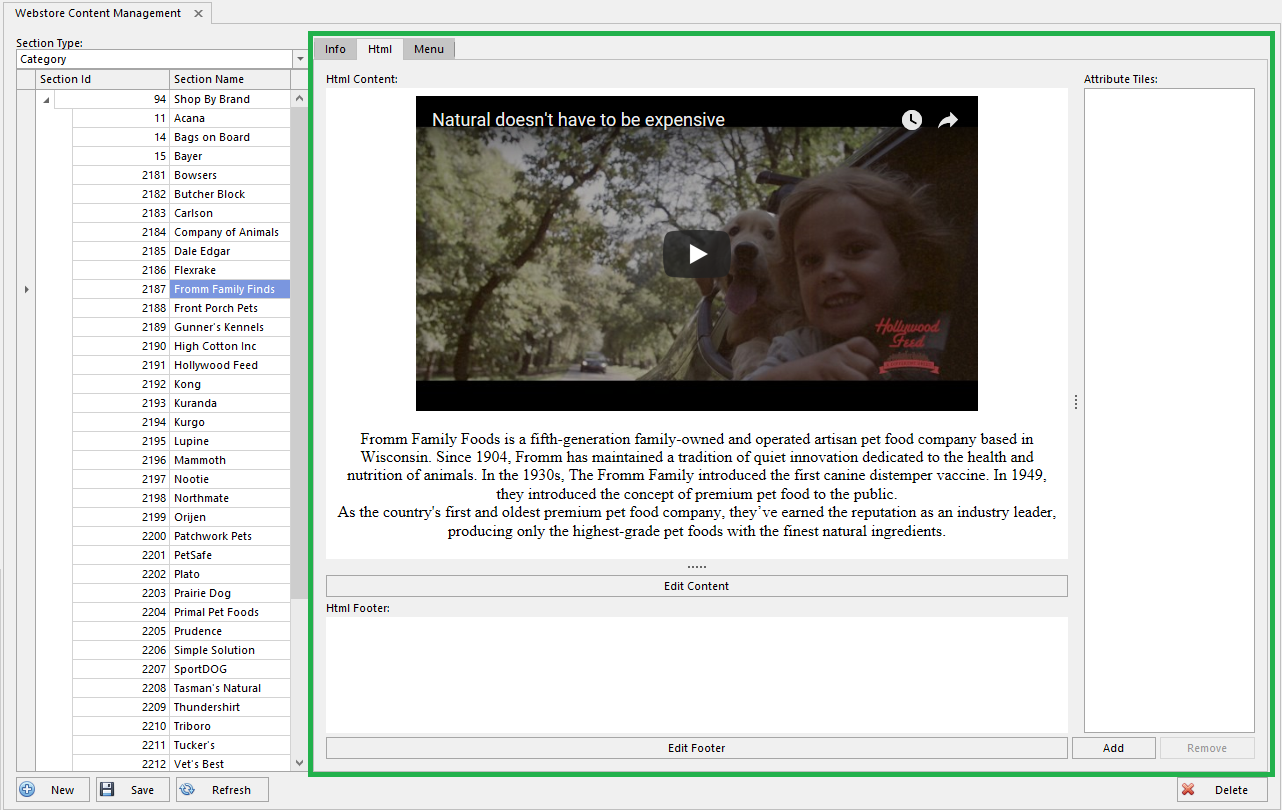Select the Fromm Family Finds row
The image size is (1282, 810).
181,289
